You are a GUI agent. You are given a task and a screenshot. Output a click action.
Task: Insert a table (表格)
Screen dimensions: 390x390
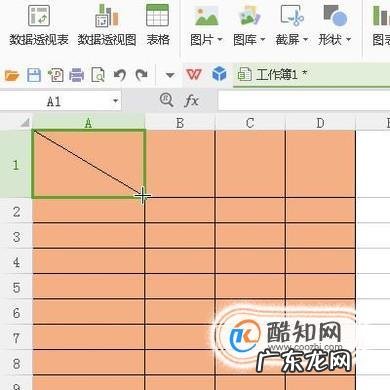pyautogui.click(x=158, y=25)
